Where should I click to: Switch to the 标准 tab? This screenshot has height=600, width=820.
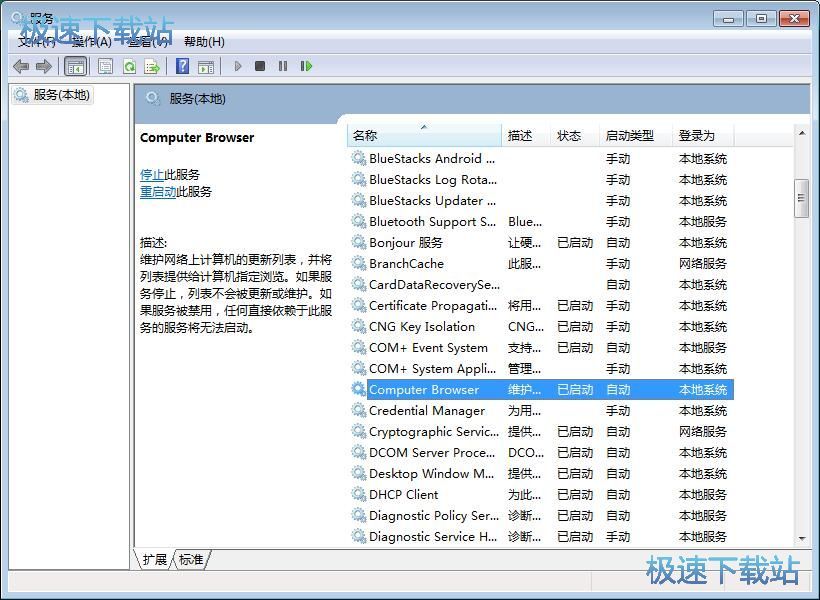click(x=191, y=560)
